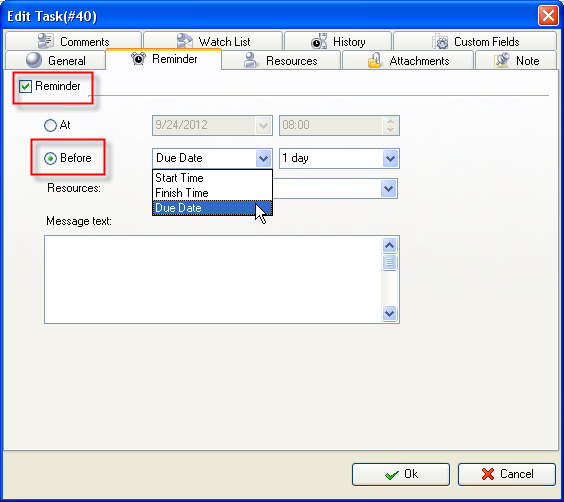Confirm changes with the Ok button

pos(401,474)
